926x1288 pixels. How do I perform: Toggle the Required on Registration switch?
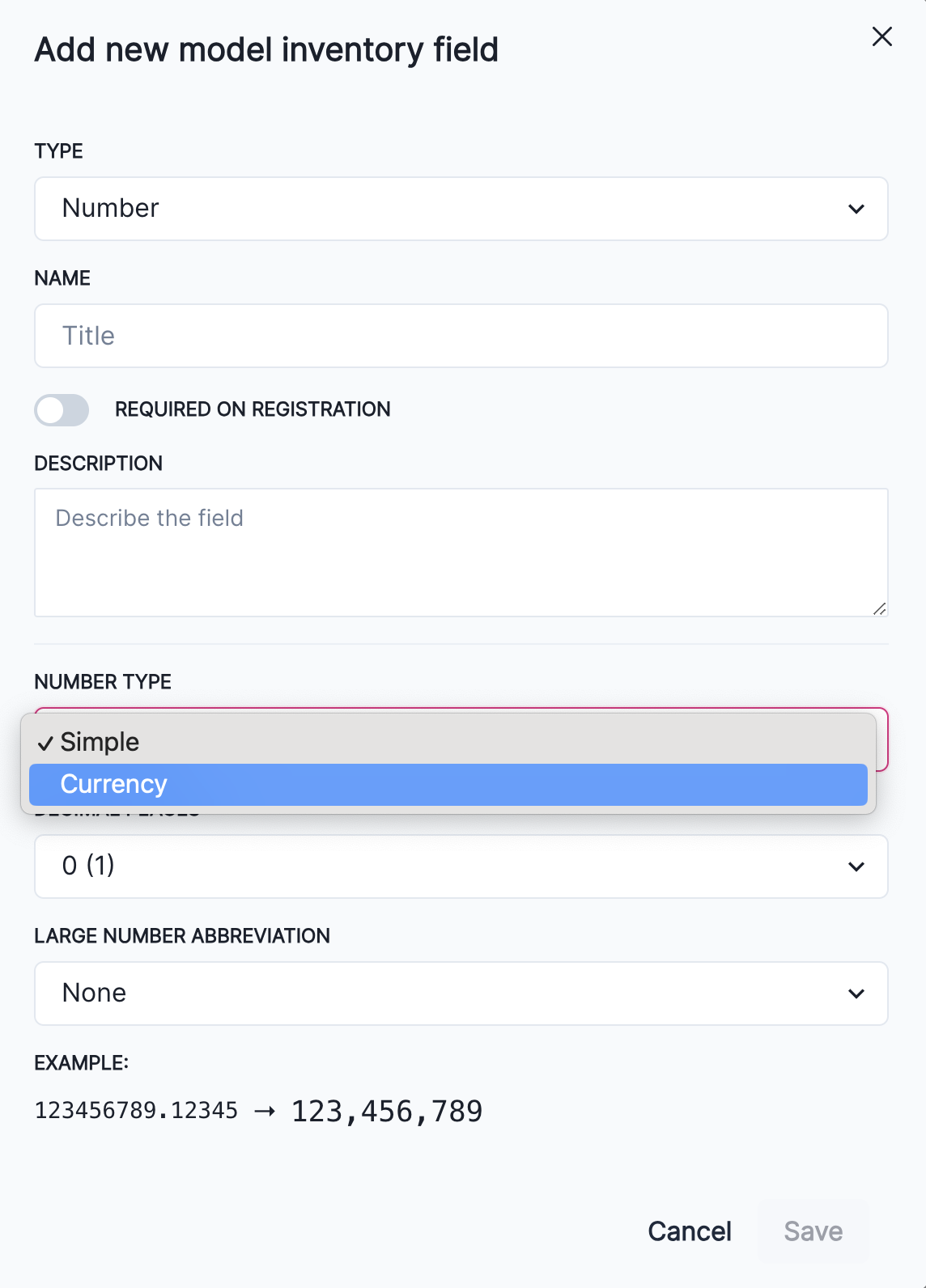coord(62,410)
